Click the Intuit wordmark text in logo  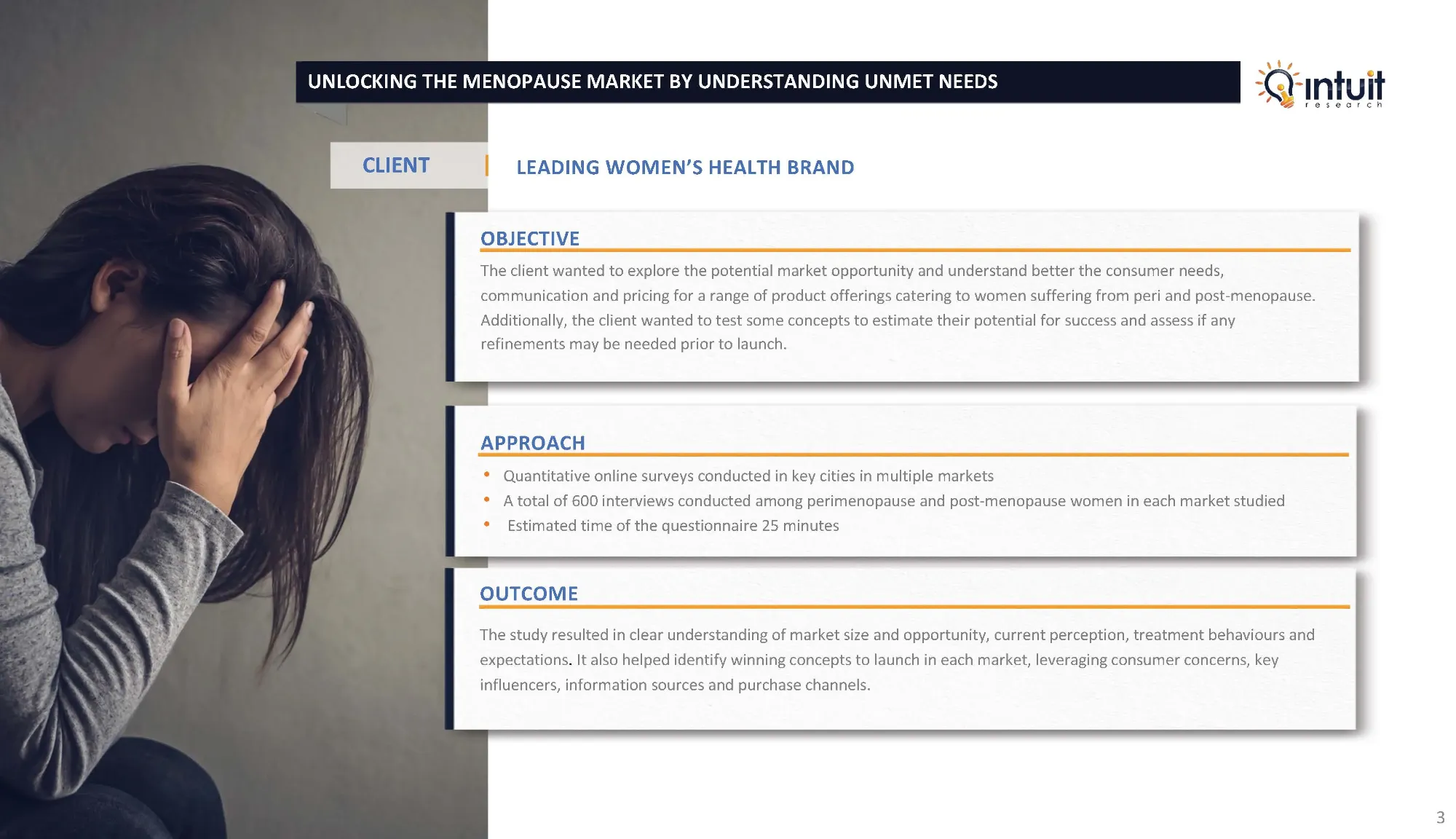[1344, 87]
